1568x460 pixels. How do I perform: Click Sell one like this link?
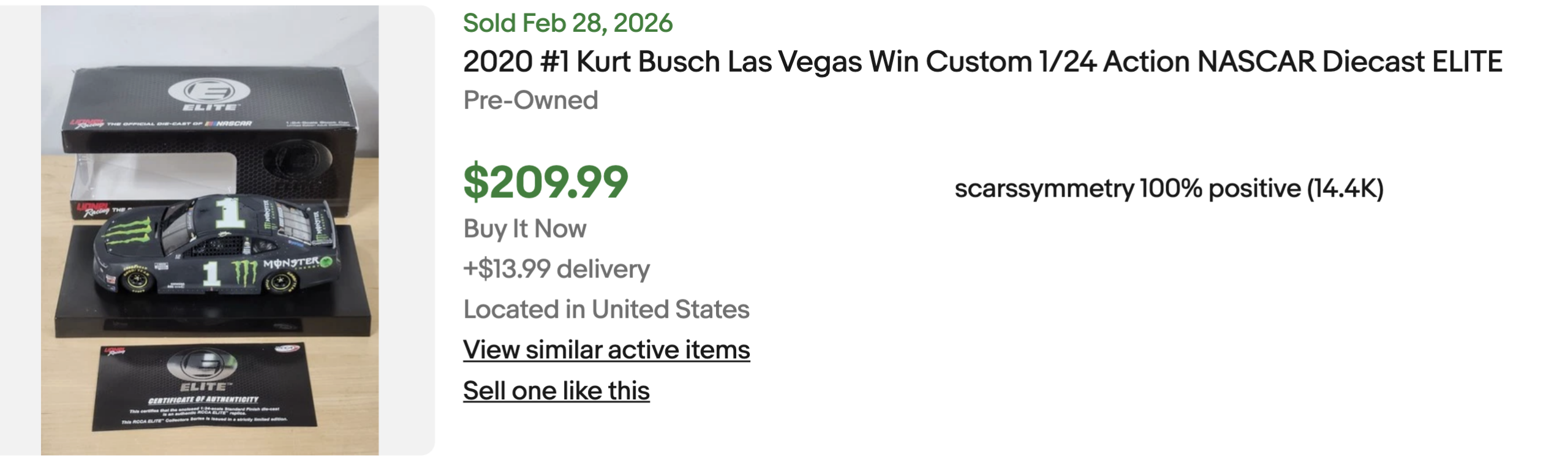tap(556, 391)
